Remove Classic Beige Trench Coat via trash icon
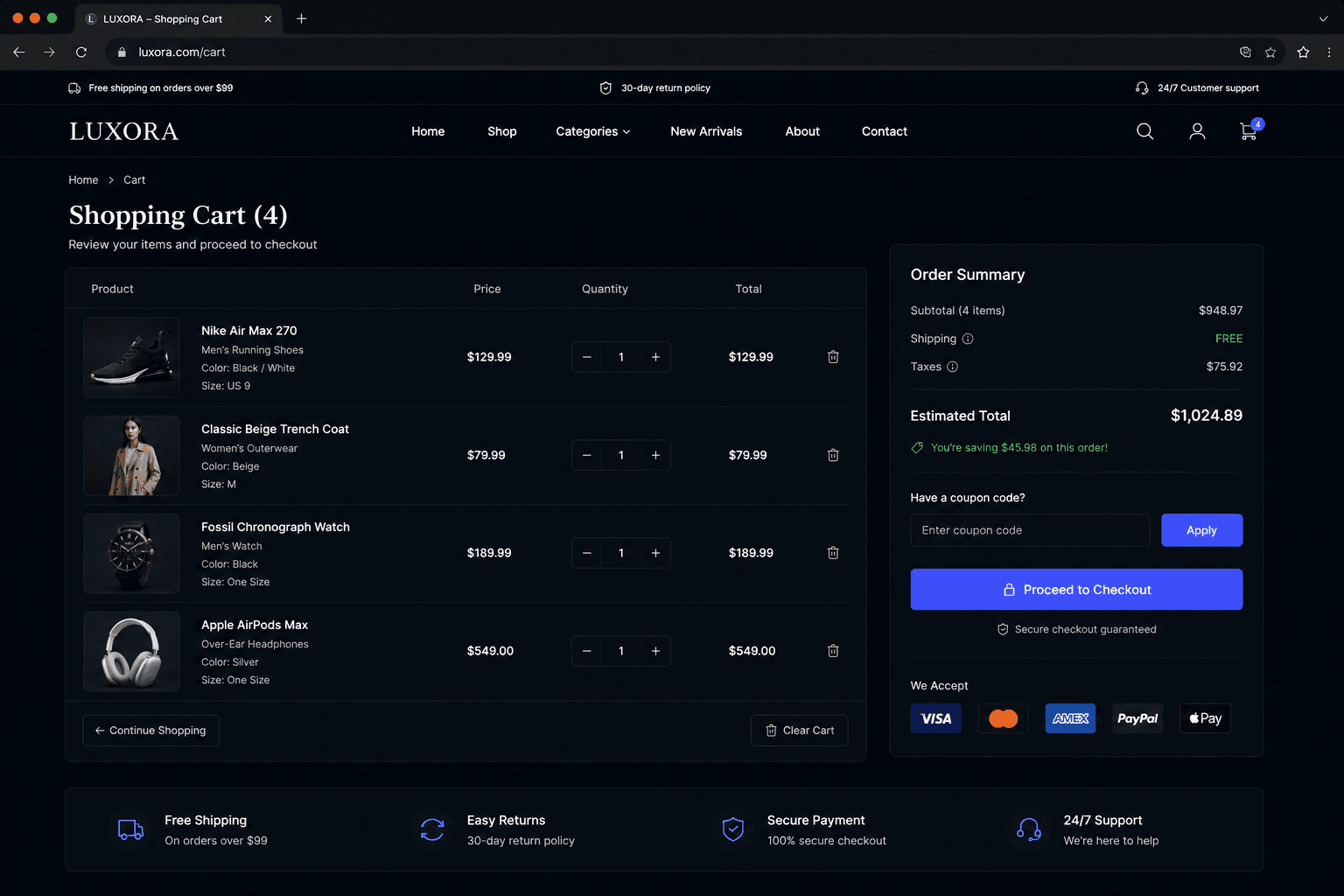Screen dimensions: 1344x896 coord(833,455)
